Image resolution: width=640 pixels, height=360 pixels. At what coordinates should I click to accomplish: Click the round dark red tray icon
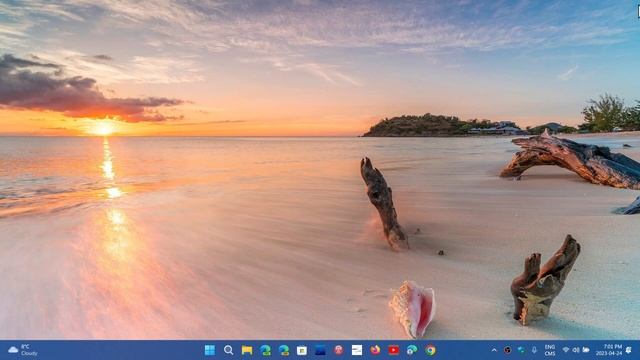(507, 350)
